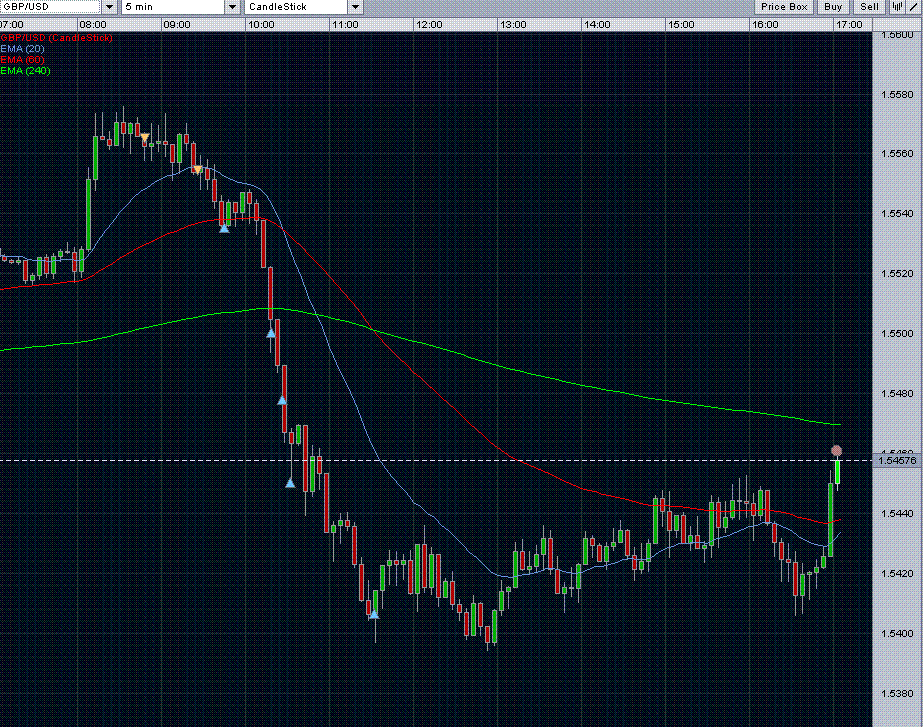Image resolution: width=923 pixels, height=727 pixels.
Task: Select the EMA (240) legend label
Action: [x=24, y=71]
